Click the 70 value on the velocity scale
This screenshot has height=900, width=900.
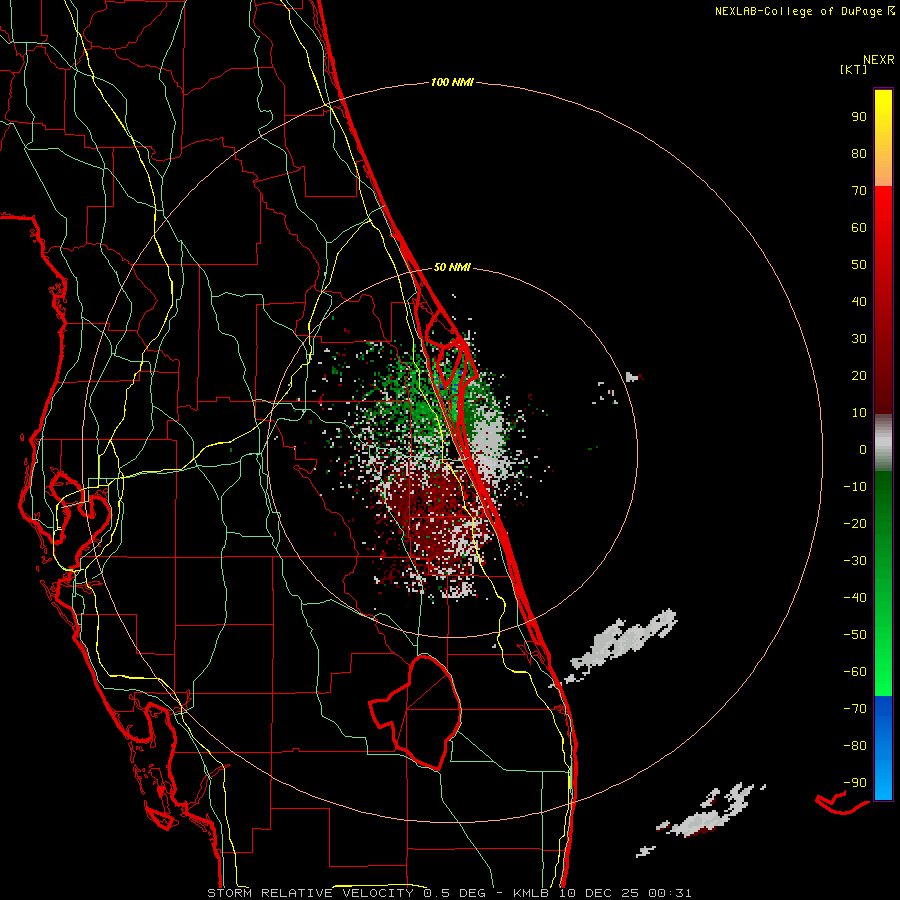pos(859,191)
